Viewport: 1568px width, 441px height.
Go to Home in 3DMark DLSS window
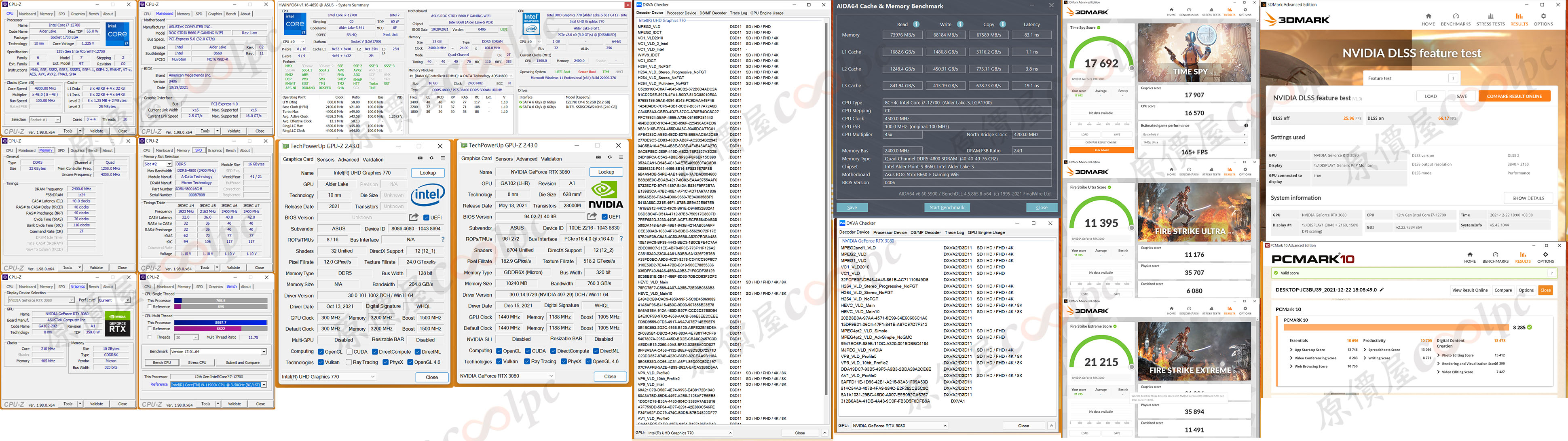tap(1428, 19)
